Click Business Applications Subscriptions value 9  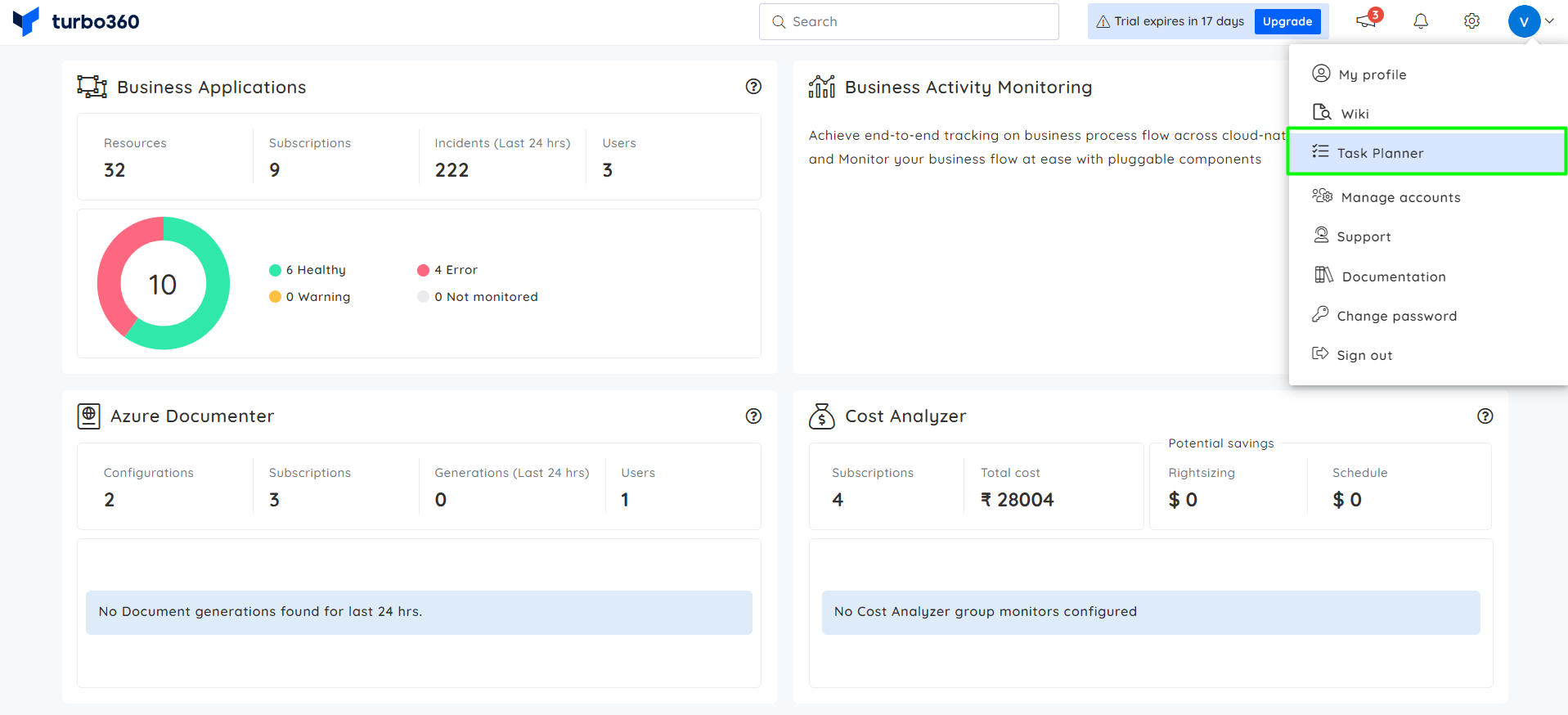275,170
